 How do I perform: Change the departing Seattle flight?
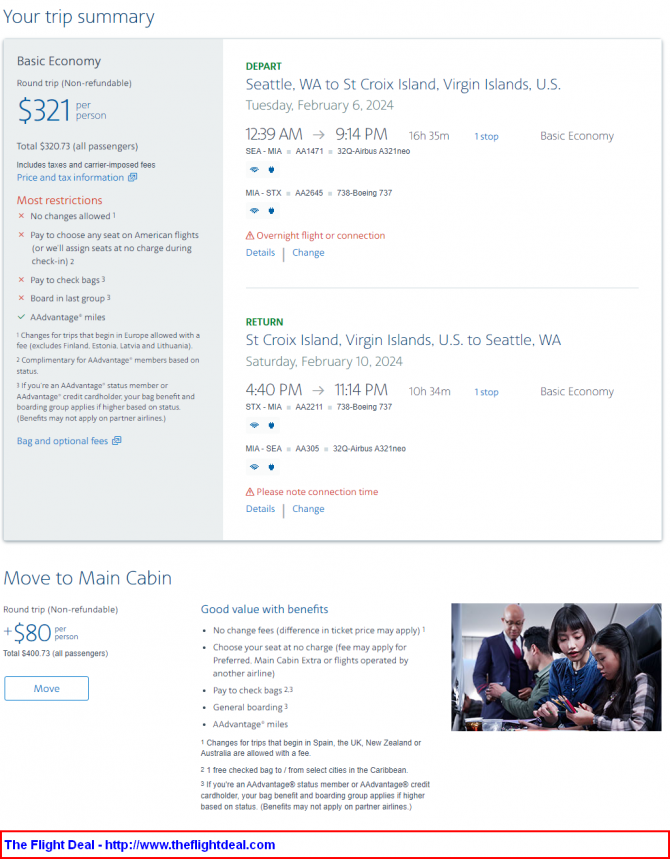point(308,253)
